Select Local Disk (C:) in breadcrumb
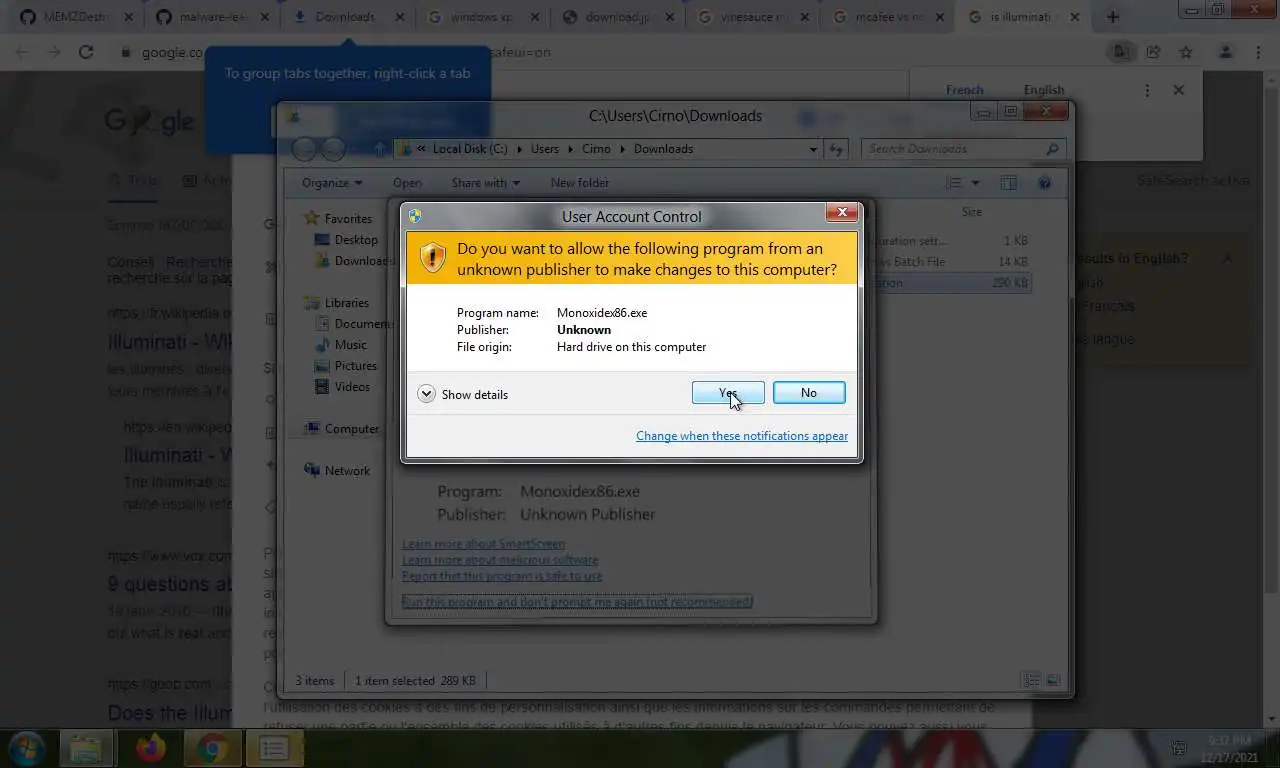The width and height of the screenshot is (1280, 768). click(470, 149)
